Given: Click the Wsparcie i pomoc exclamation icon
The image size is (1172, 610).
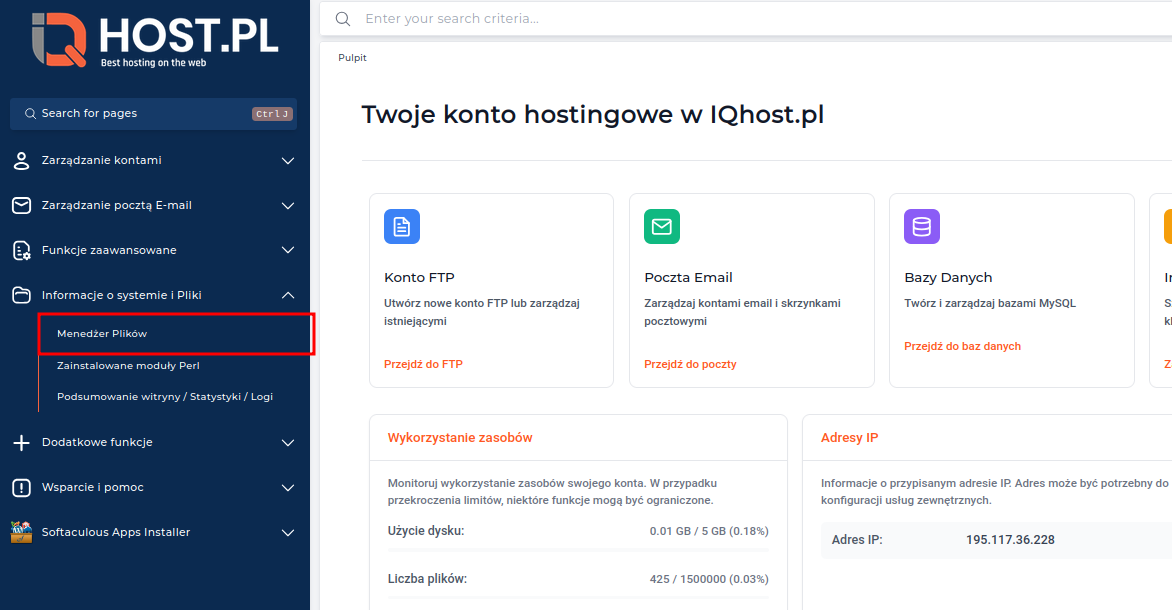Looking at the screenshot, I should coord(21,488).
